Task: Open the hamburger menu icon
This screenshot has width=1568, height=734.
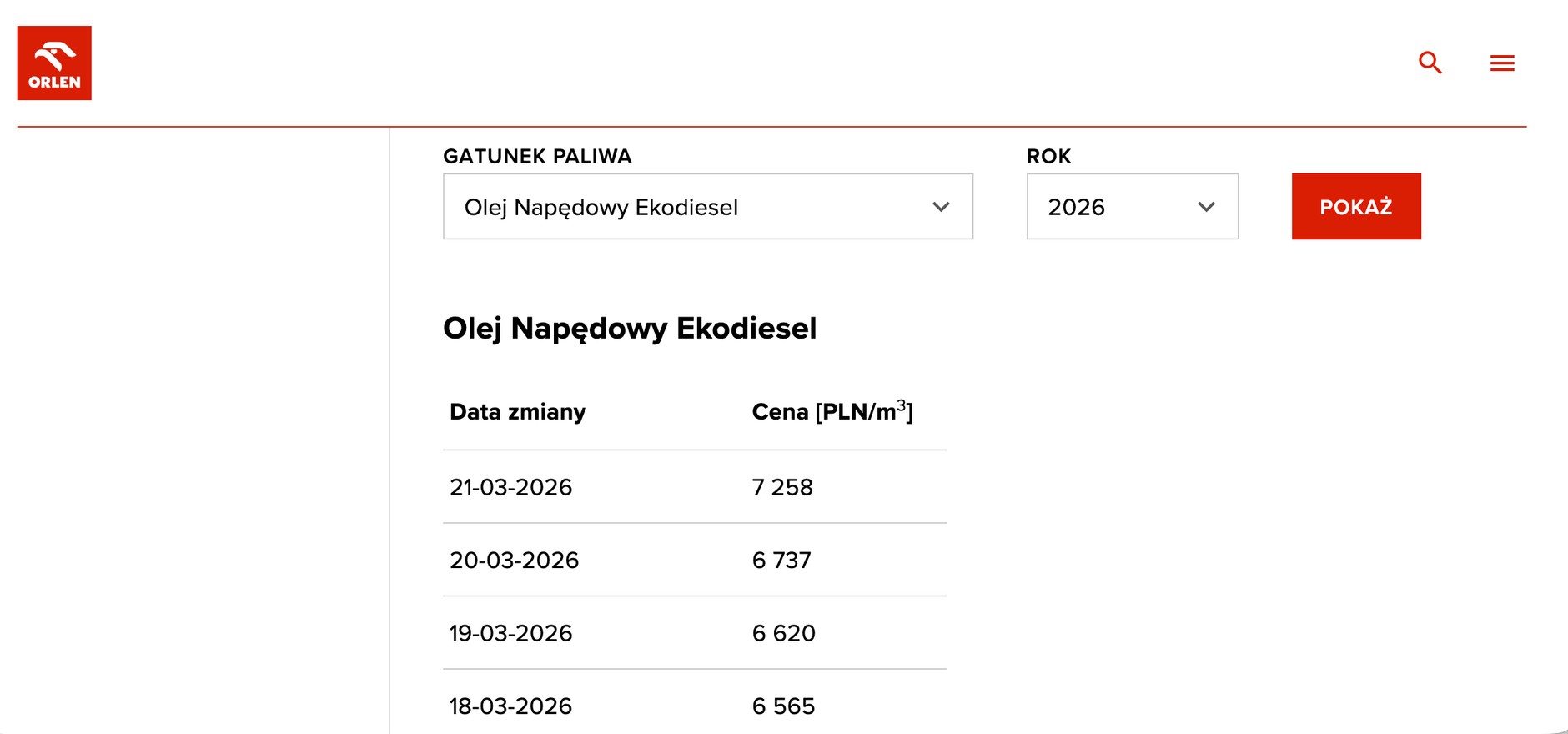Action: coord(1502,63)
